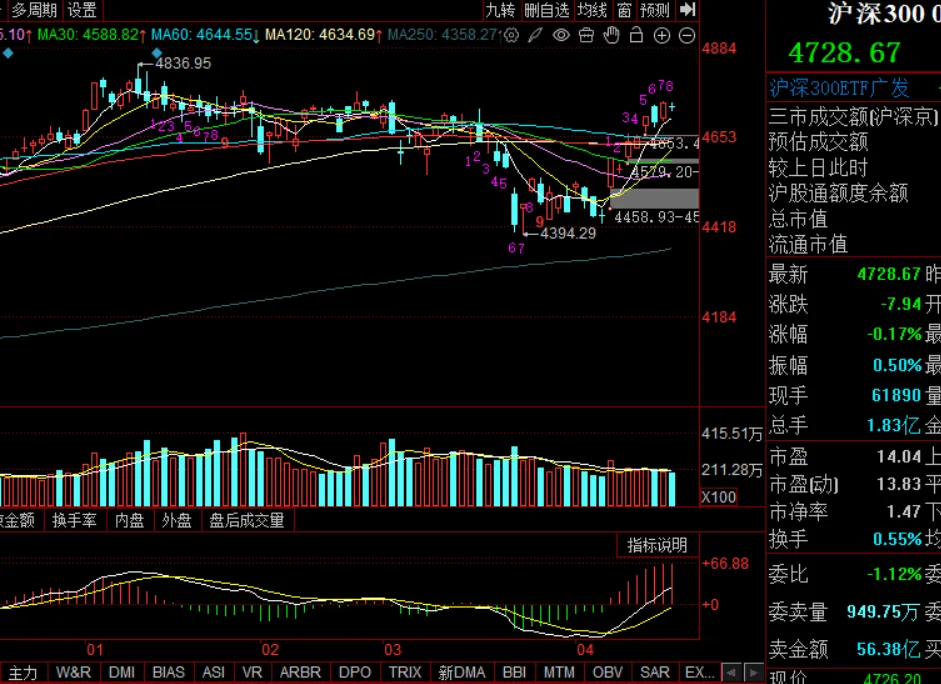Screen dimensions: 941x684
Task: Select the ARBR indicator tab
Action: 300,673
